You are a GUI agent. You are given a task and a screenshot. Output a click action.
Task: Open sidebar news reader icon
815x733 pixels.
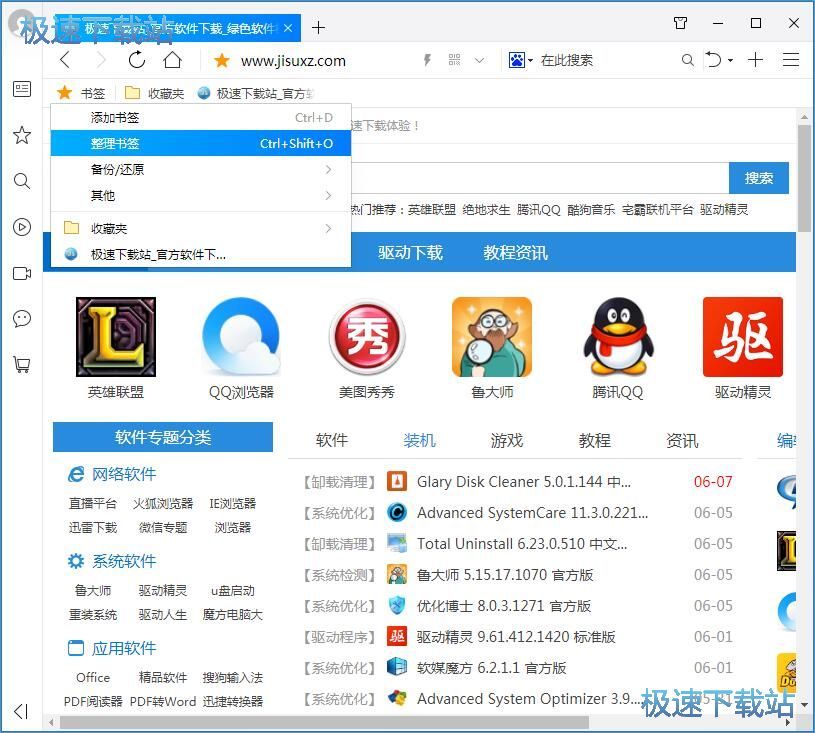[22, 89]
